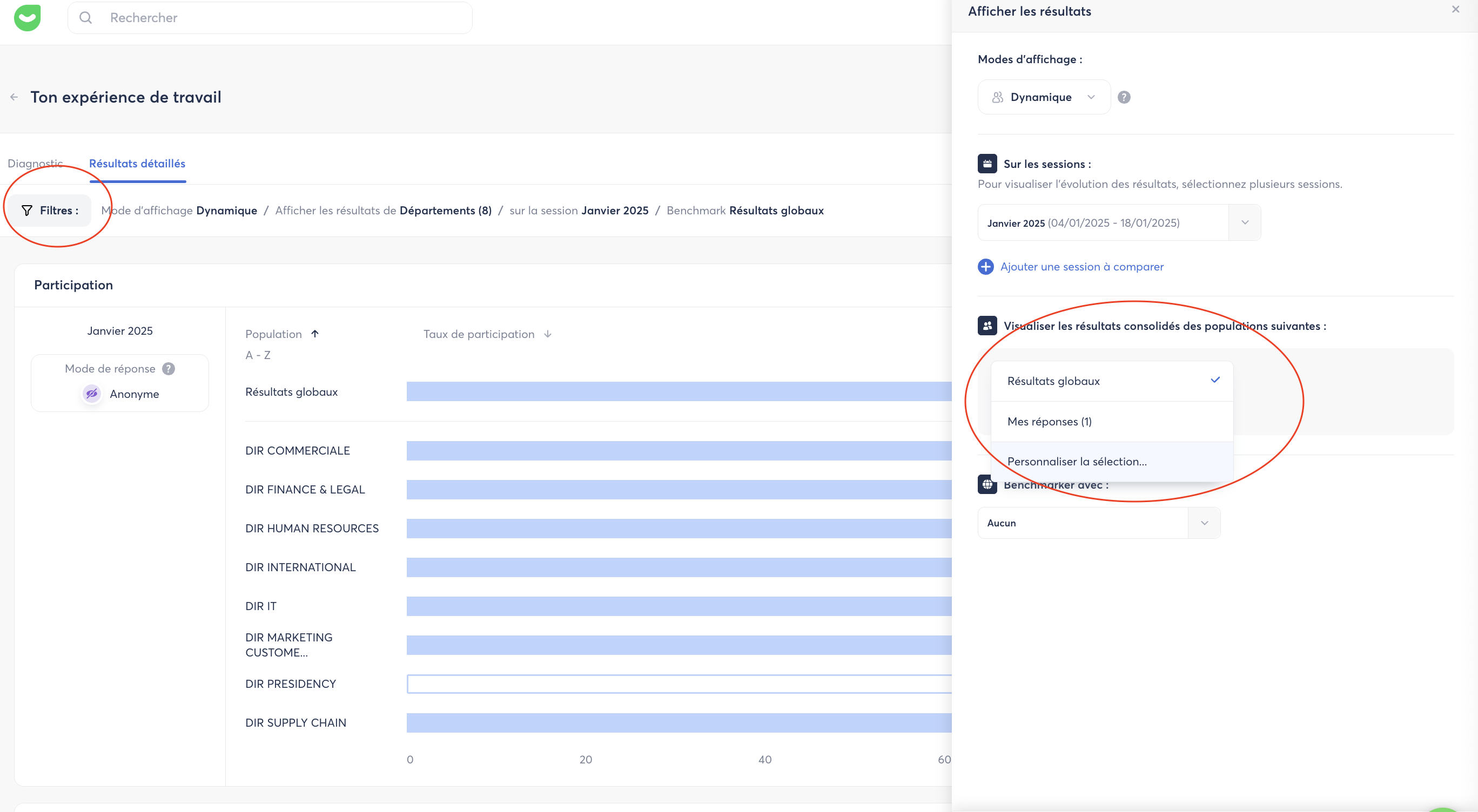Open the Résultats détaillés tab
This screenshot has width=1478, height=812.
coord(137,164)
